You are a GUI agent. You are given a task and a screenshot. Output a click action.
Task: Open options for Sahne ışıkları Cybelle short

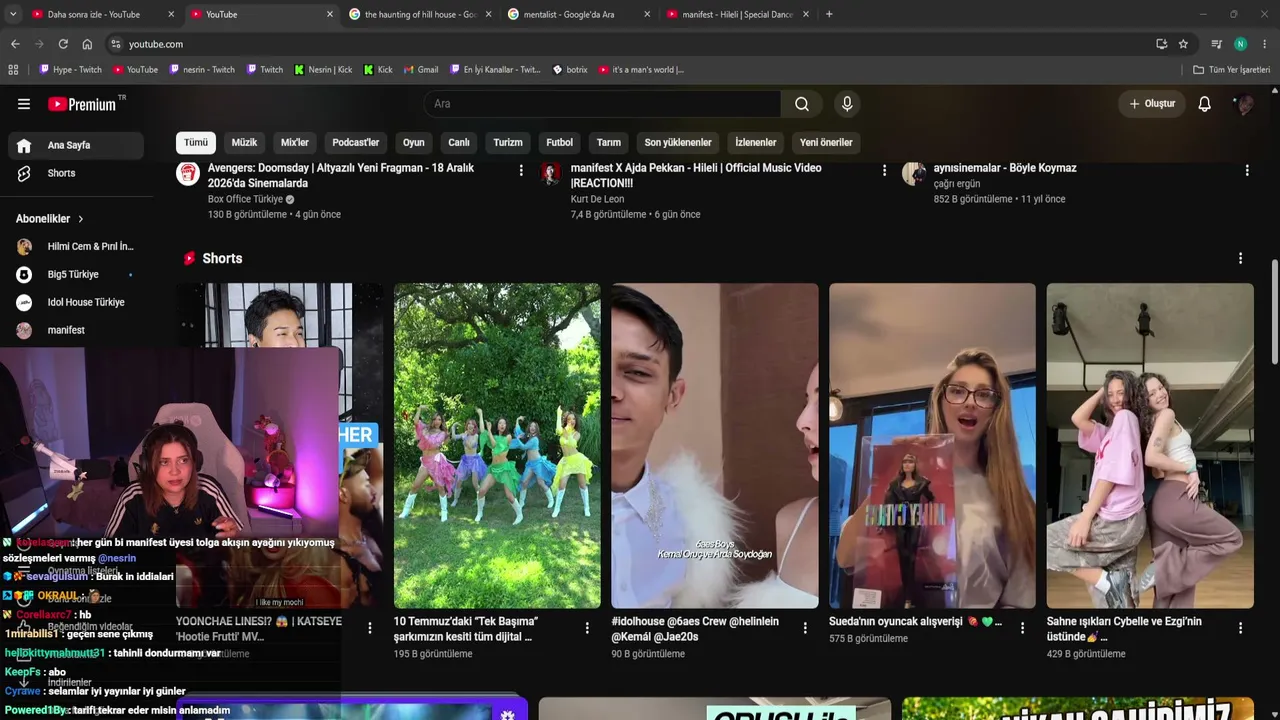[x=1240, y=628]
